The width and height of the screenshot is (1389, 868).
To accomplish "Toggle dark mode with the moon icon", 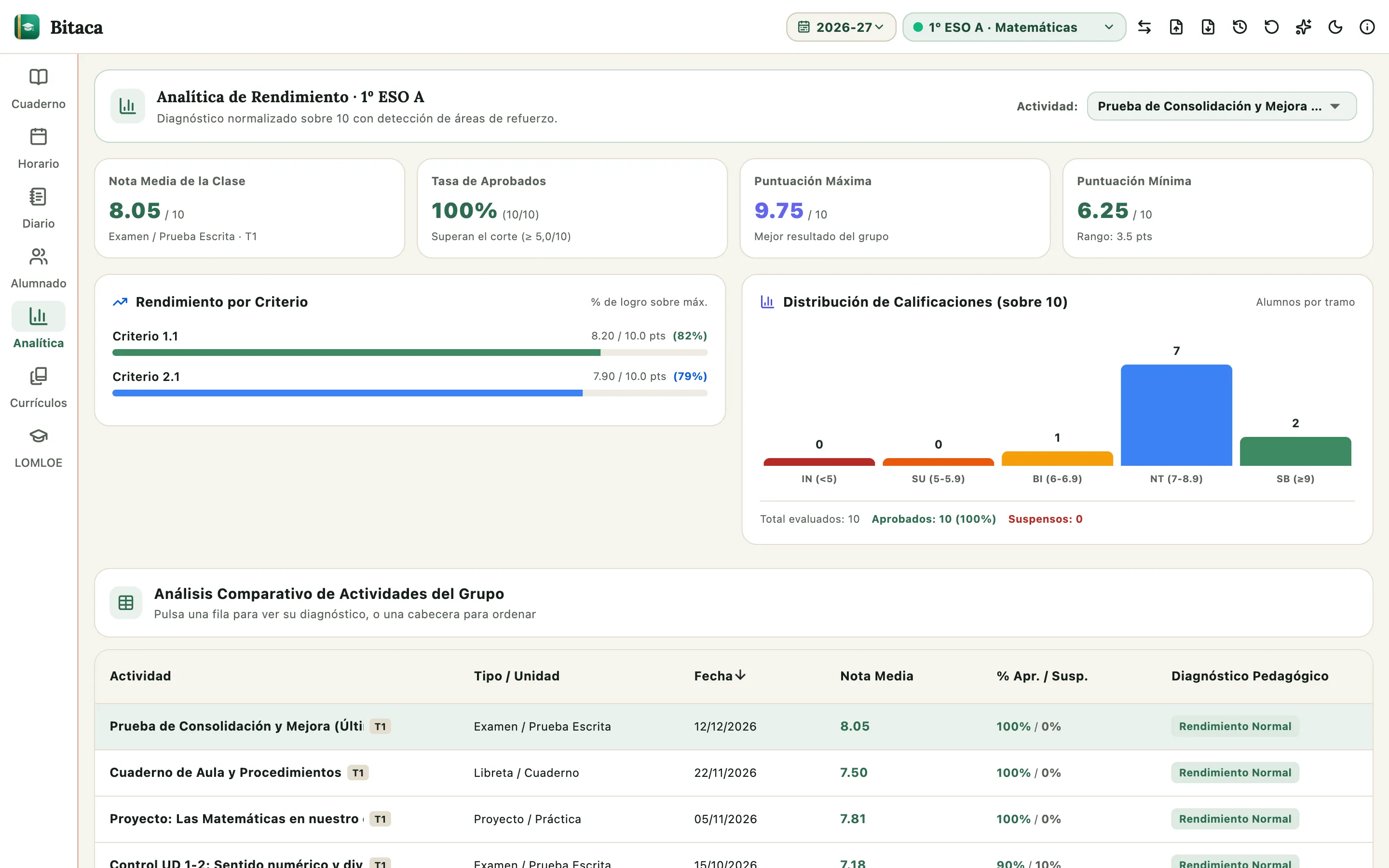I will (x=1335, y=27).
